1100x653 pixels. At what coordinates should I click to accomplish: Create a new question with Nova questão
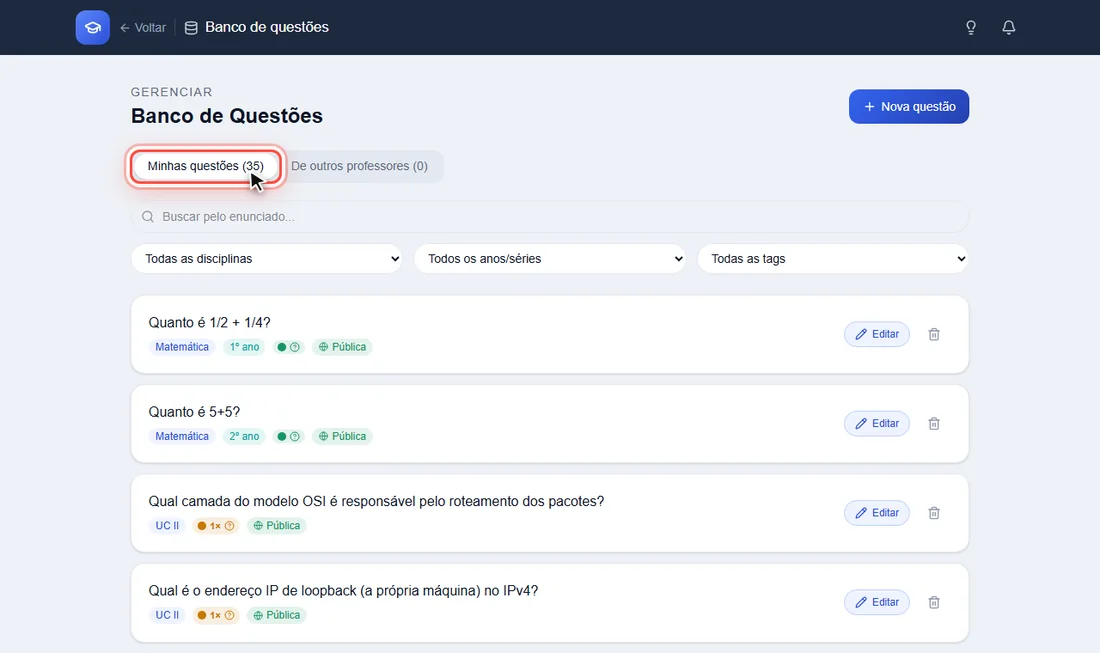click(x=908, y=107)
